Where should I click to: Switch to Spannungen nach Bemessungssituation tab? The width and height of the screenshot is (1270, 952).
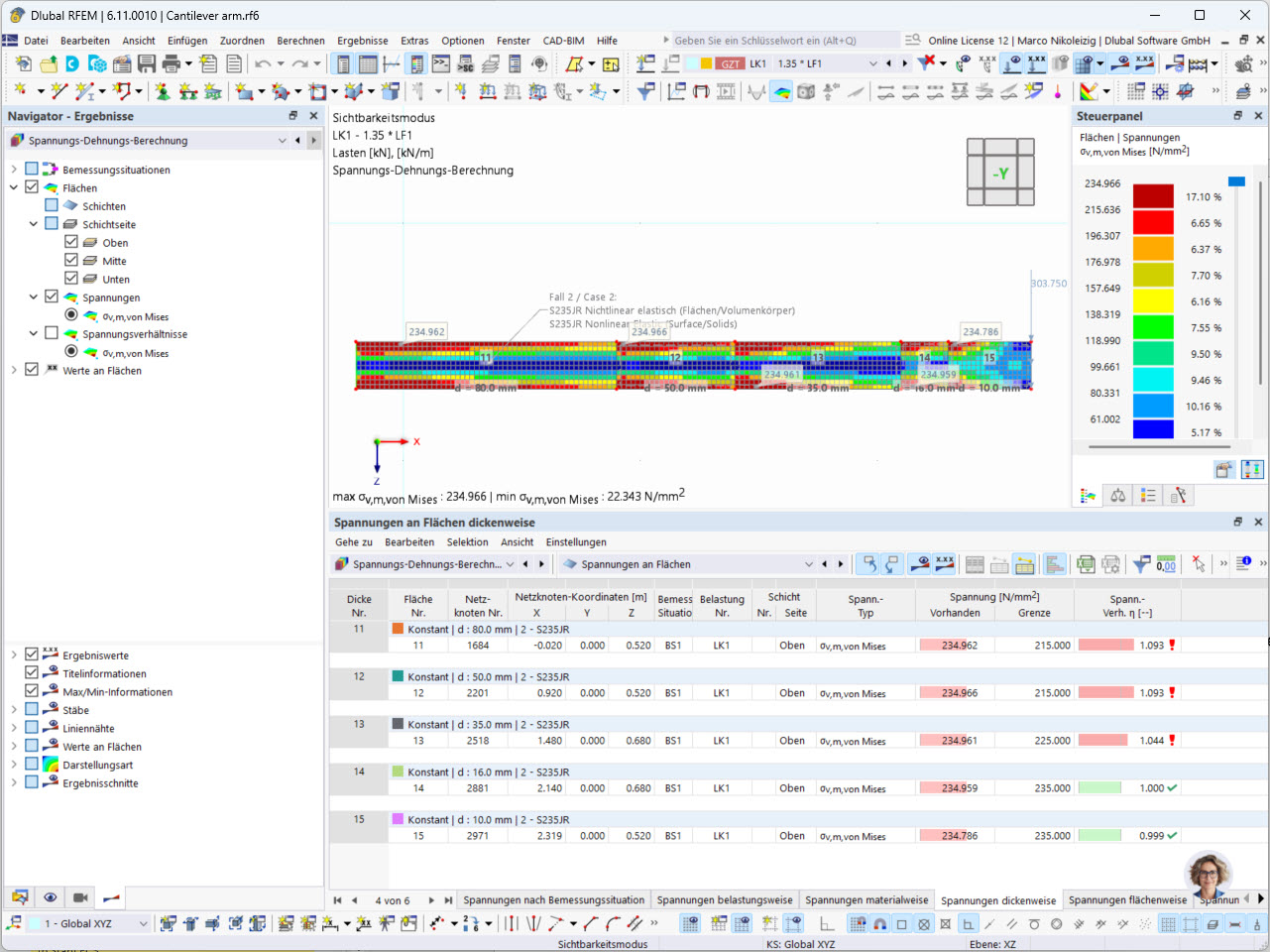pos(553,900)
